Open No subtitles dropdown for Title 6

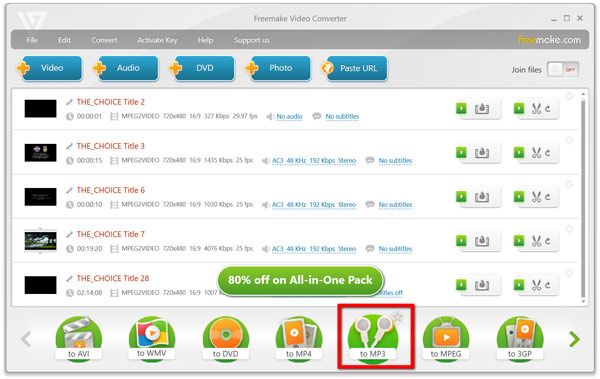395,204
